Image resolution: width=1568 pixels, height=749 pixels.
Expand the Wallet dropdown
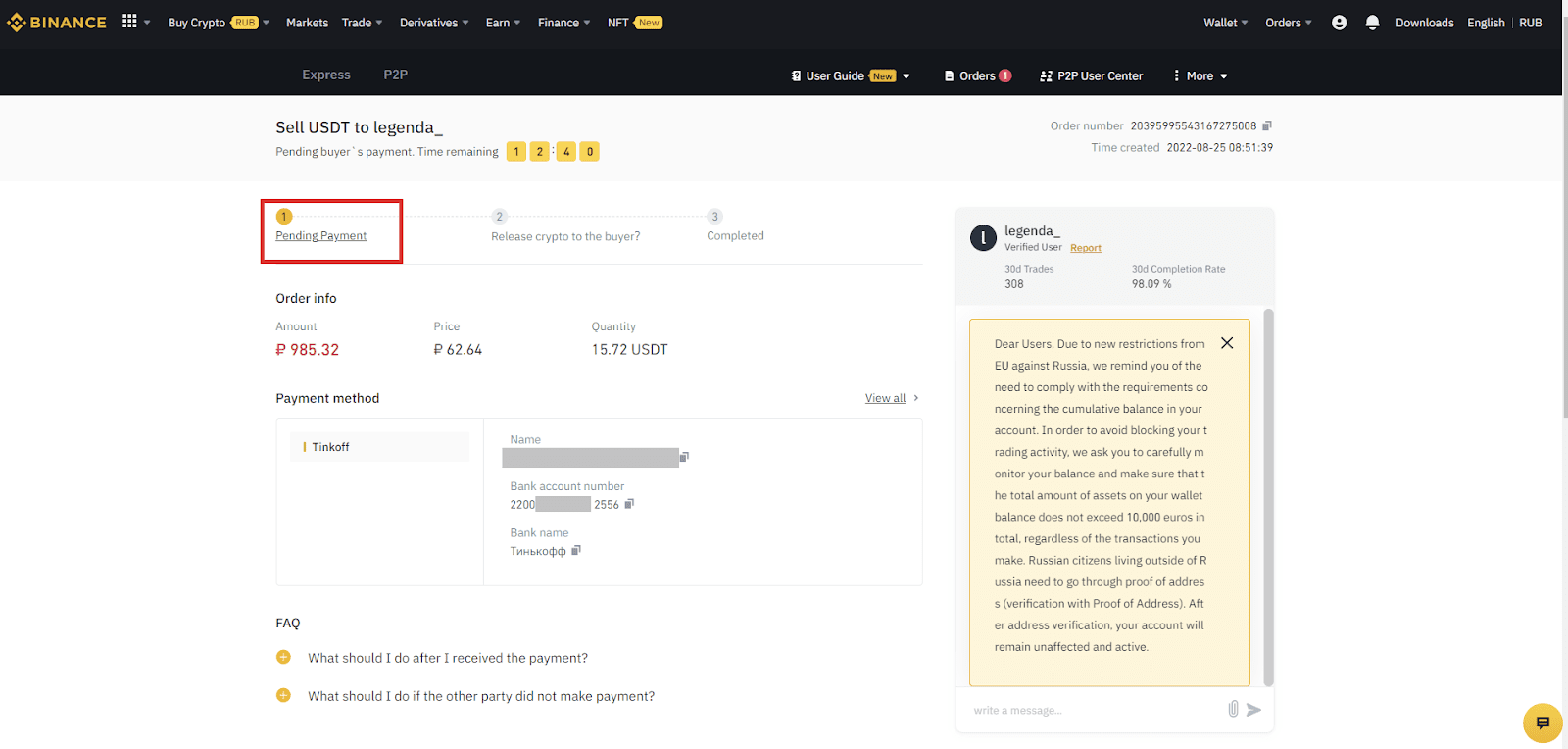pyautogui.click(x=1225, y=23)
